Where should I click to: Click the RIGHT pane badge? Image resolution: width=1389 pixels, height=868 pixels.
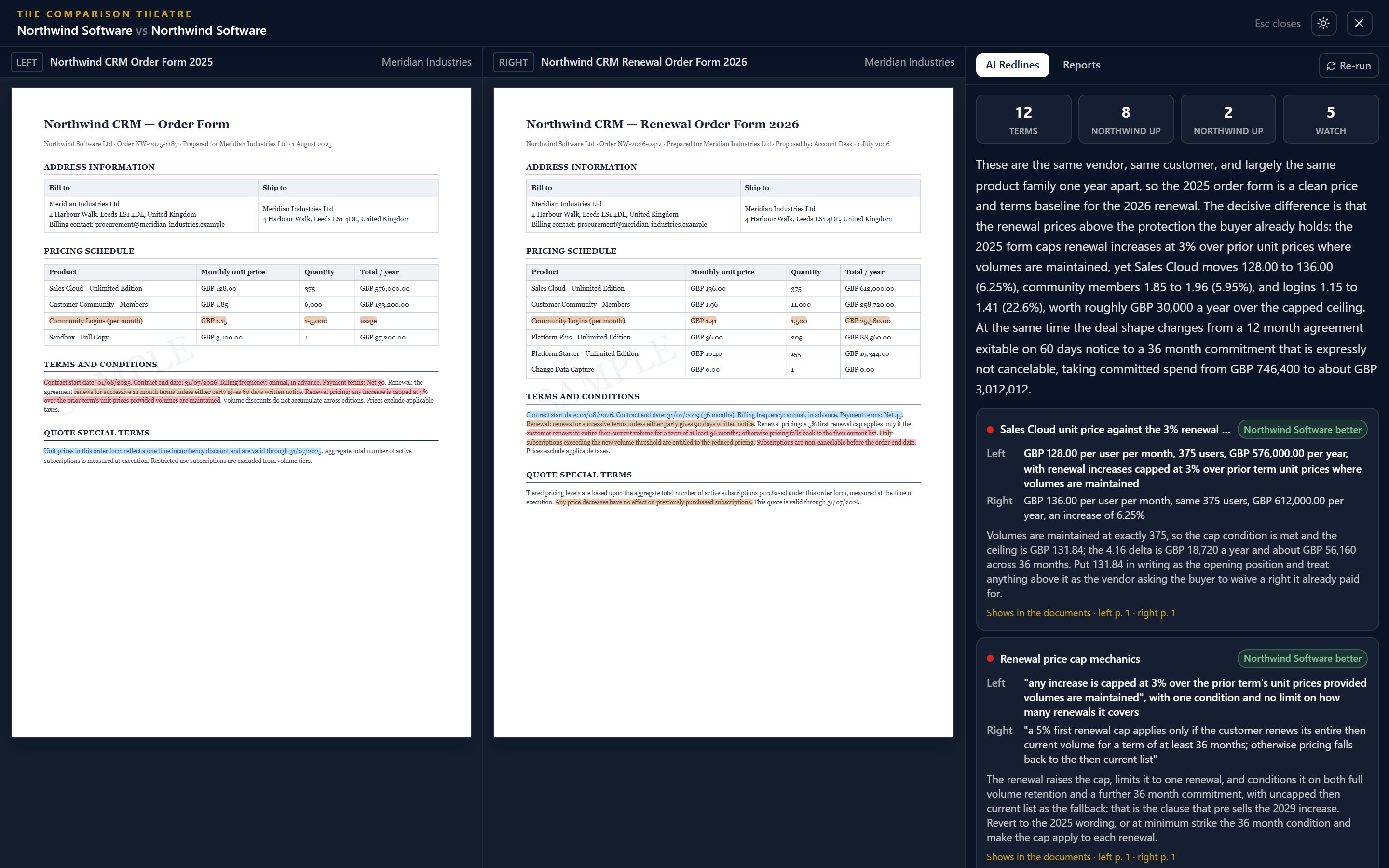click(x=513, y=62)
